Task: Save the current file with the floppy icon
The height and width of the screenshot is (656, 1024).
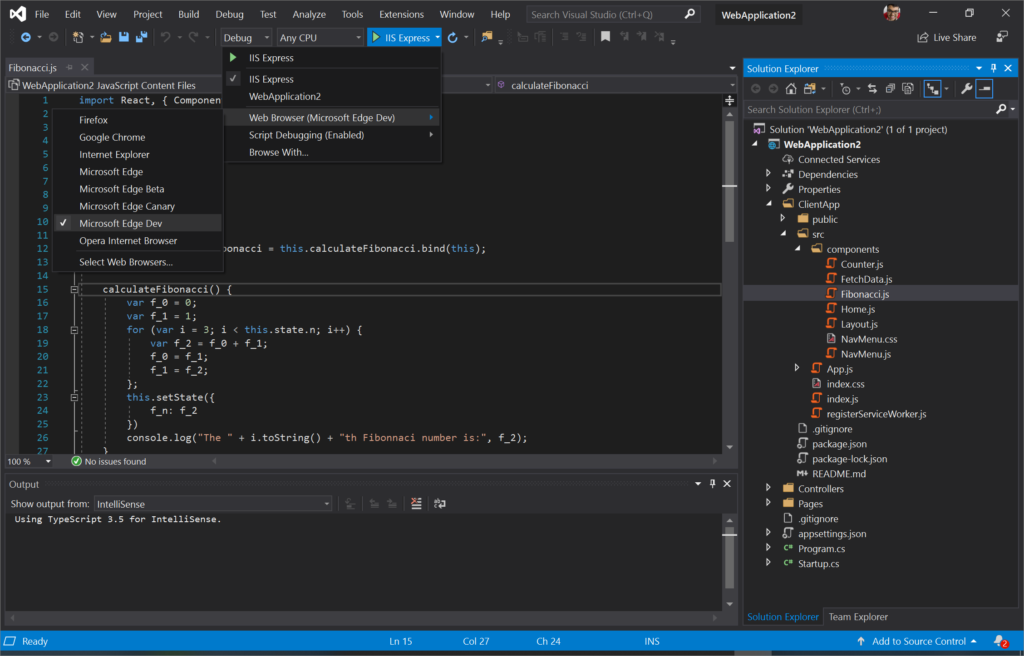Action: pyautogui.click(x=123, y=38)
